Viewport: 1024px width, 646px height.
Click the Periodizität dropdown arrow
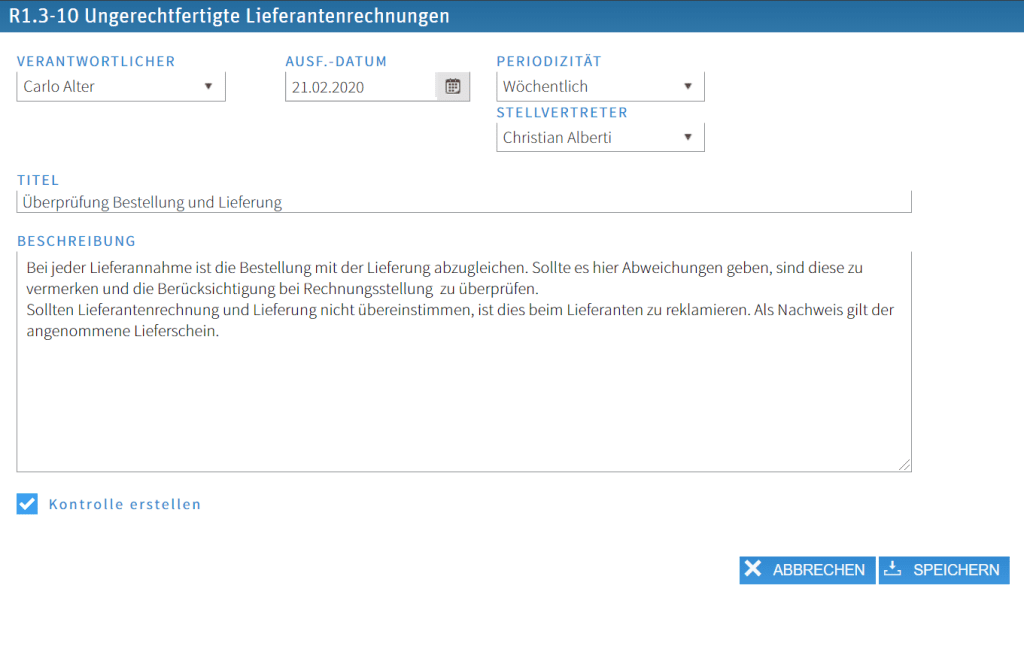pos(687,86)
